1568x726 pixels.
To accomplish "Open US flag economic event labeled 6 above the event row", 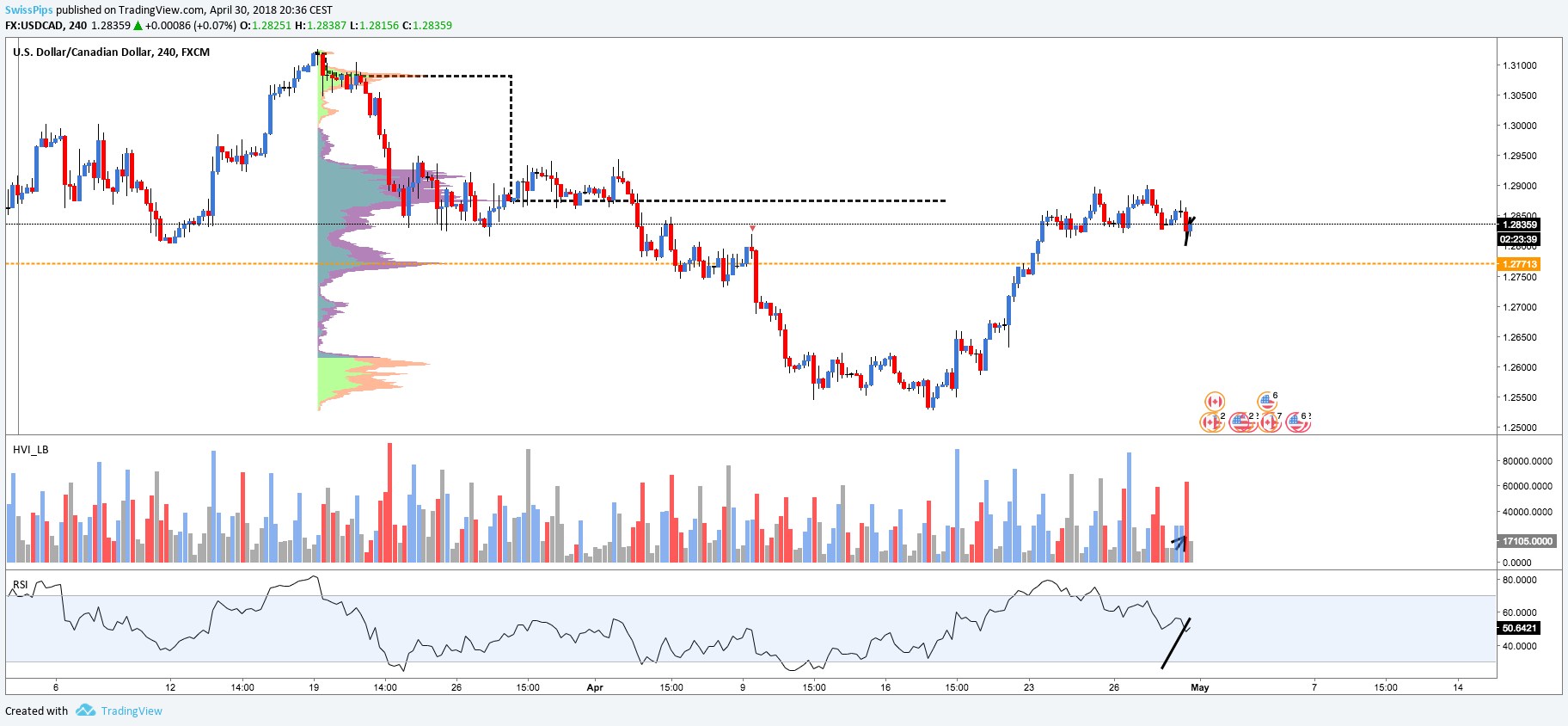I will coord(1266,401).
